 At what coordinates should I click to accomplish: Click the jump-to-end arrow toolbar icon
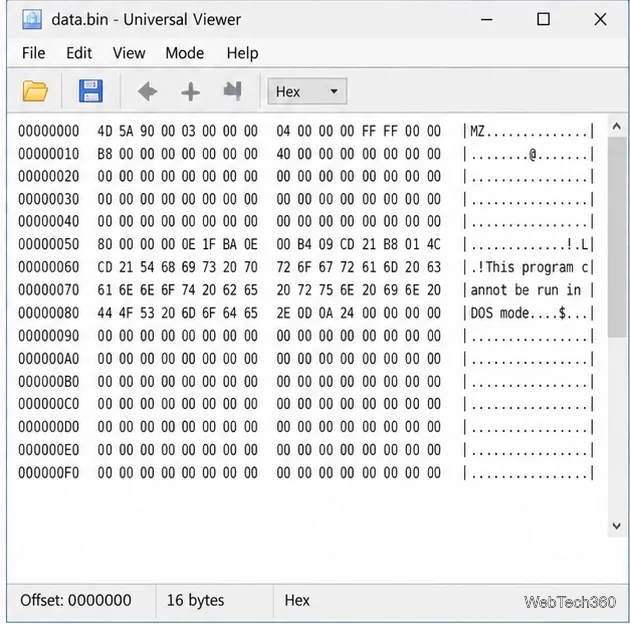[233, 91]
